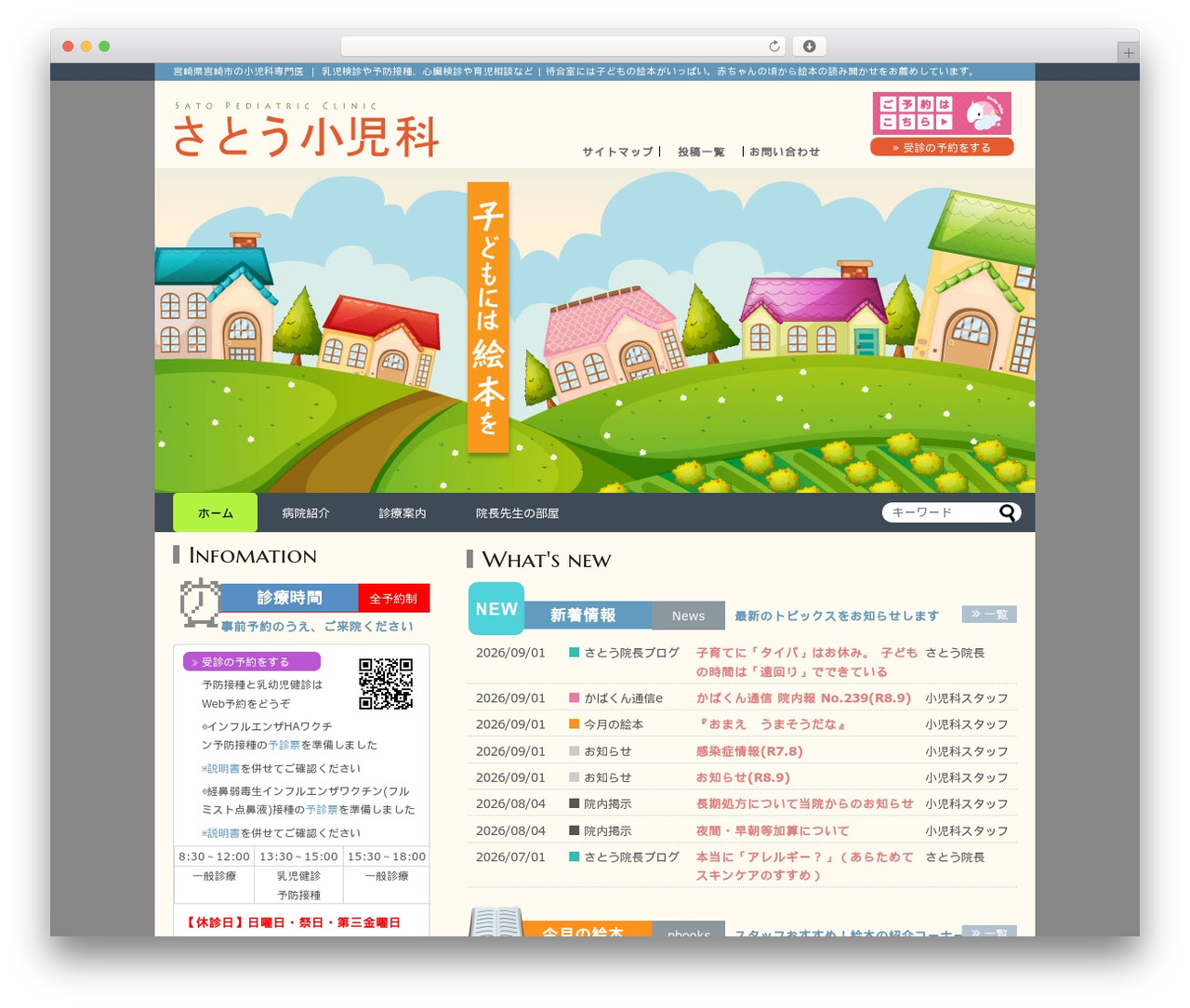Open the 病院紹介 menu item
The width and height of the screenshot is (1190, 1008).
(x=306, y=512)
